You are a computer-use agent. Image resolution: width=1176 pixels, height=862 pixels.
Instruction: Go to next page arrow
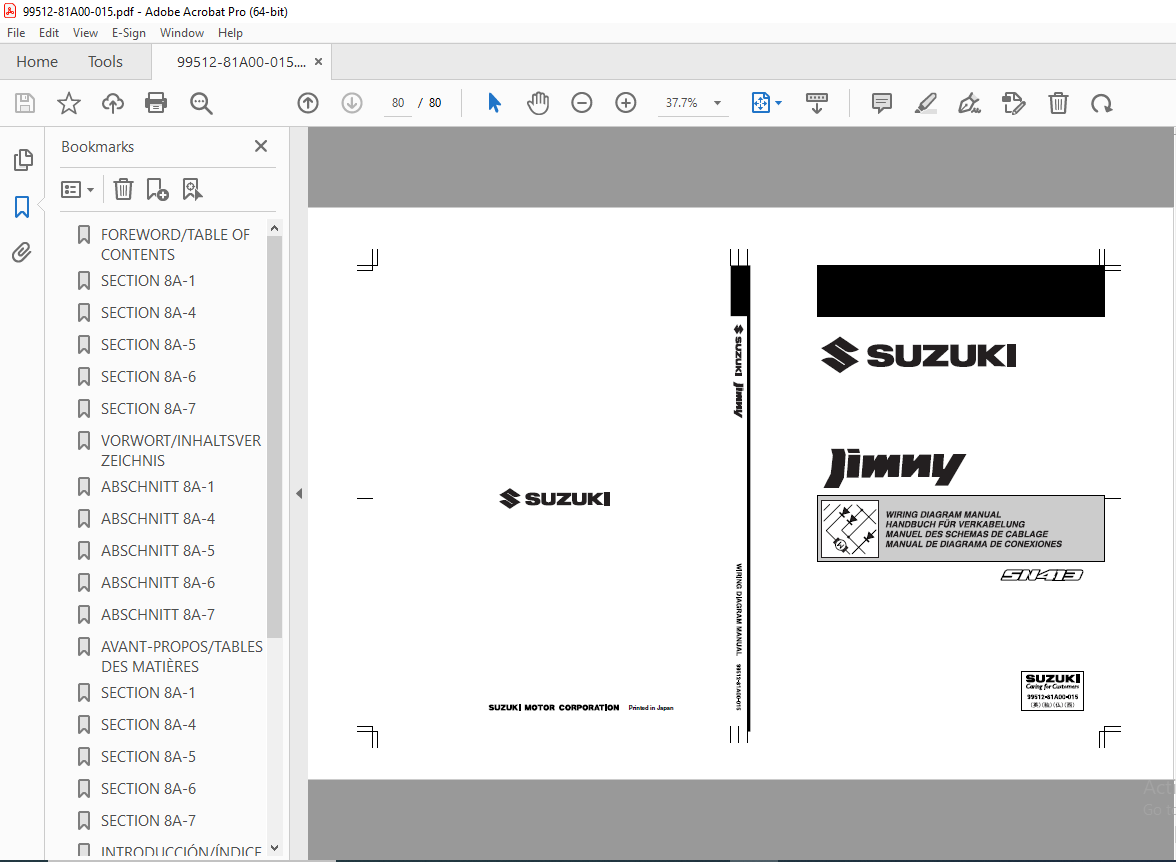tap(352, 103)
